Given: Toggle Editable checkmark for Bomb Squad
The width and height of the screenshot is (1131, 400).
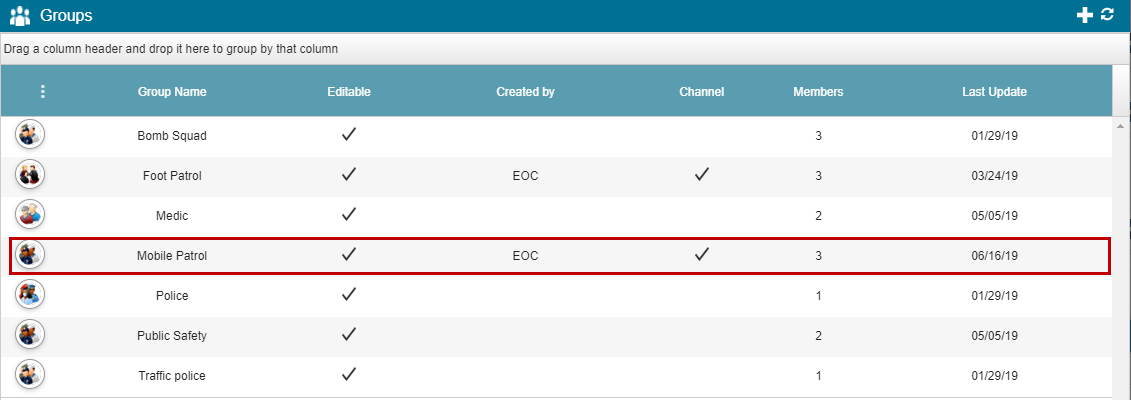Looking at the screenshot, I should coord(349,134).
